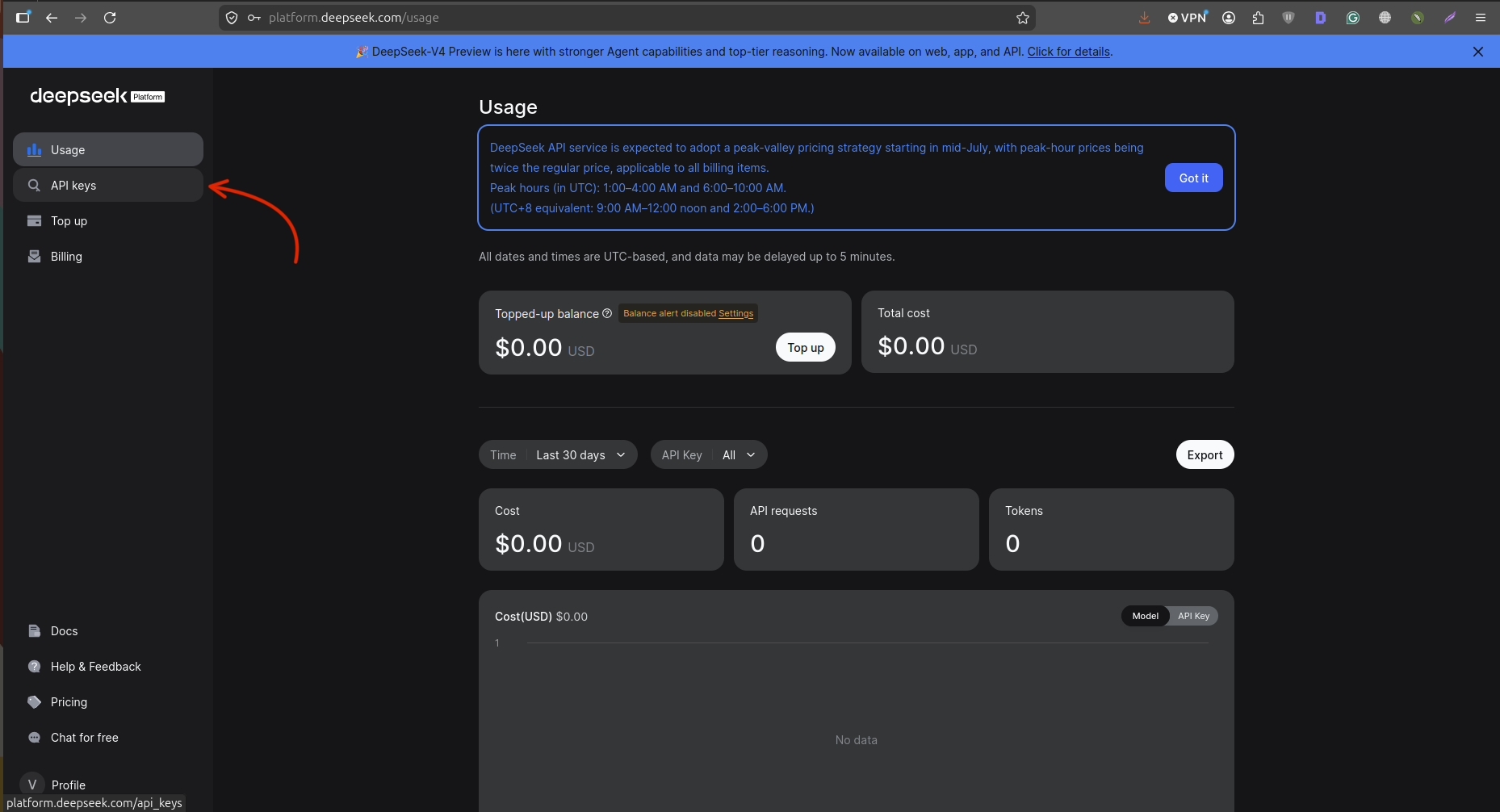This screenshot has height=812, width=1500.
Task: Open the Docs sidebar link
Action: [108, 630]
